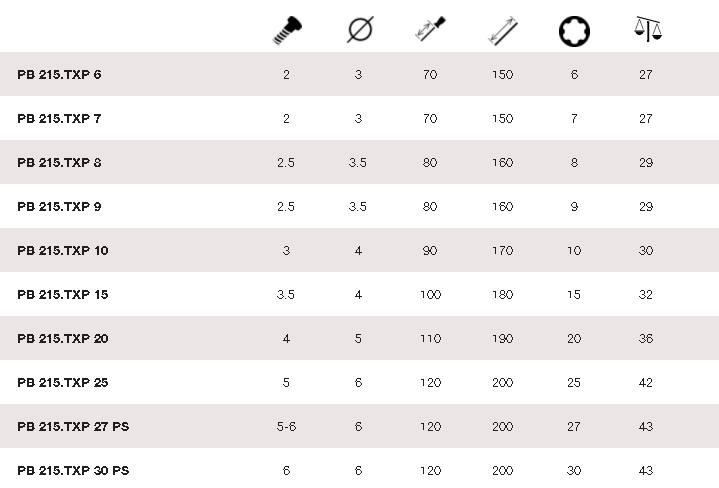
Task: Select the PB 215.TXP 30 PS entry
Action: [x=73, y=471]
